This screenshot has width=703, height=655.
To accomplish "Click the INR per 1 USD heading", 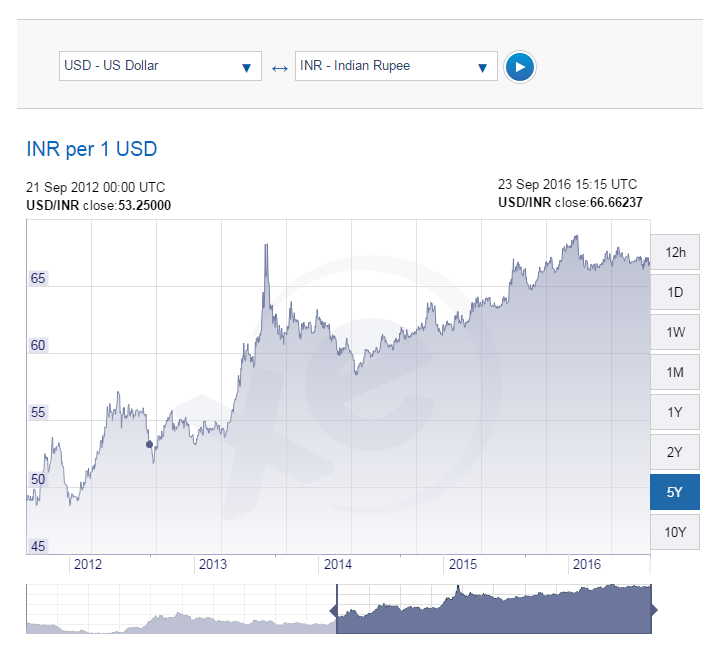I will click(92, 149).
